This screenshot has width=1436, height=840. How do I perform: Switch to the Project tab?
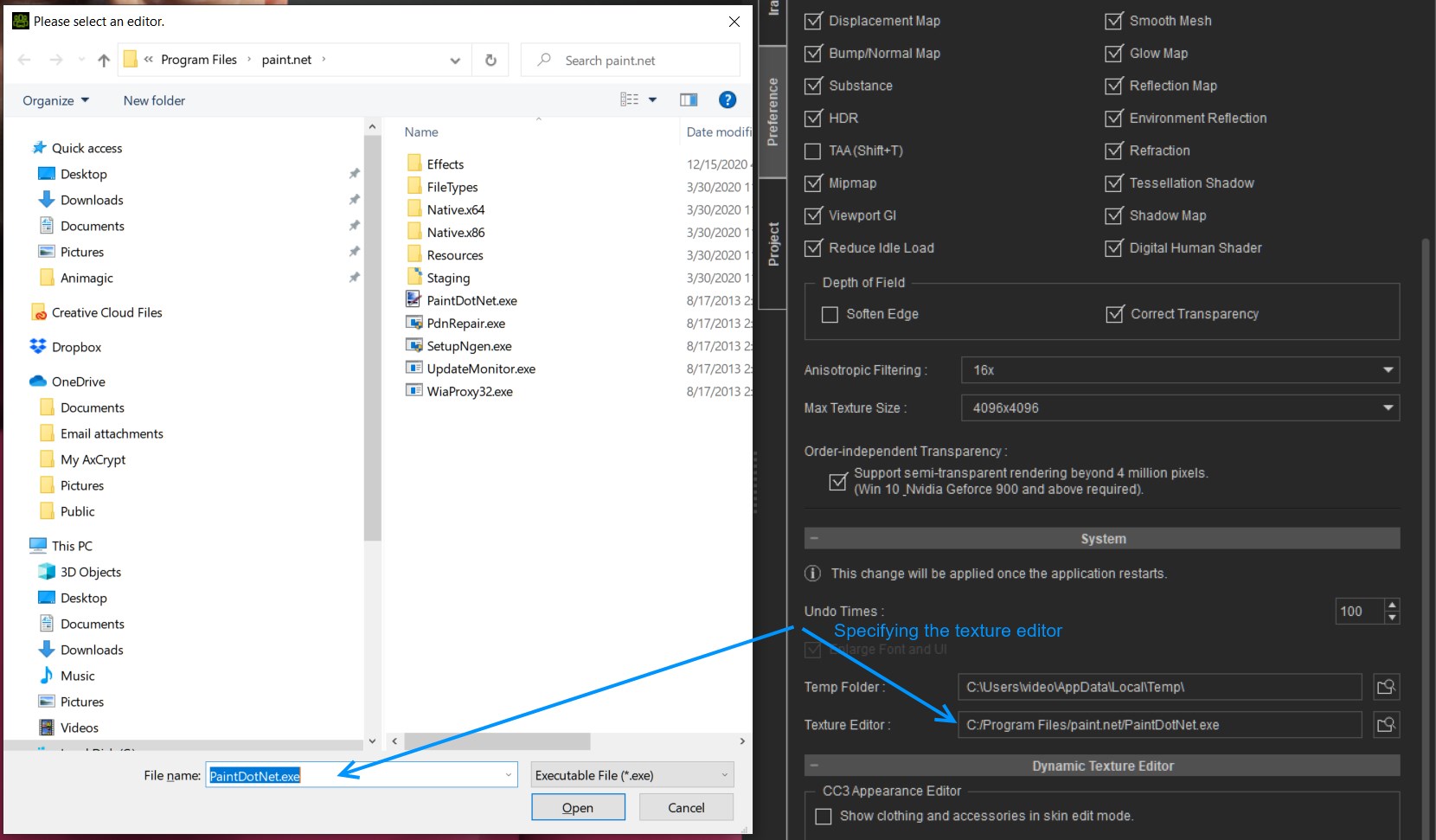pos(772,244)
